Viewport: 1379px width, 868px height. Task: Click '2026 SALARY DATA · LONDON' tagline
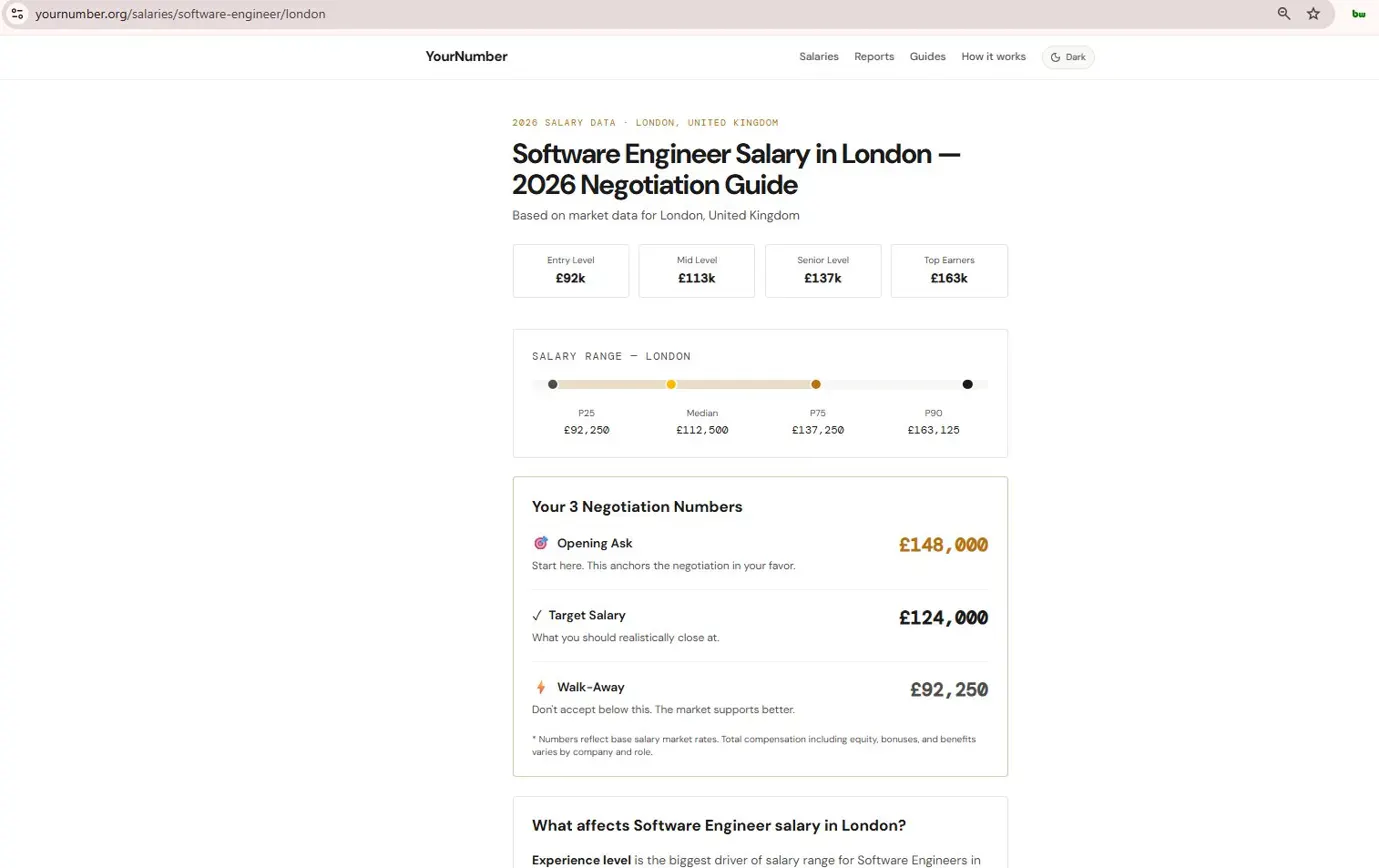click(645, 122)
